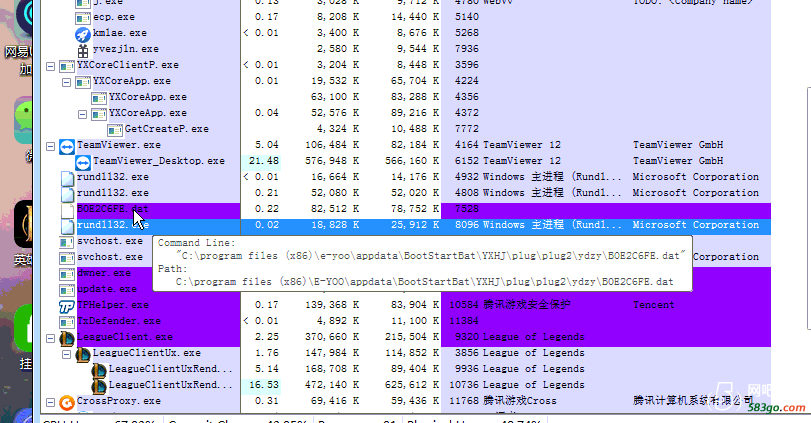This screenshot has width=811, height=423.
Task: Collapse YXCoreApp.exe PID 4372 subtree
Action: [x=82, y=114]
